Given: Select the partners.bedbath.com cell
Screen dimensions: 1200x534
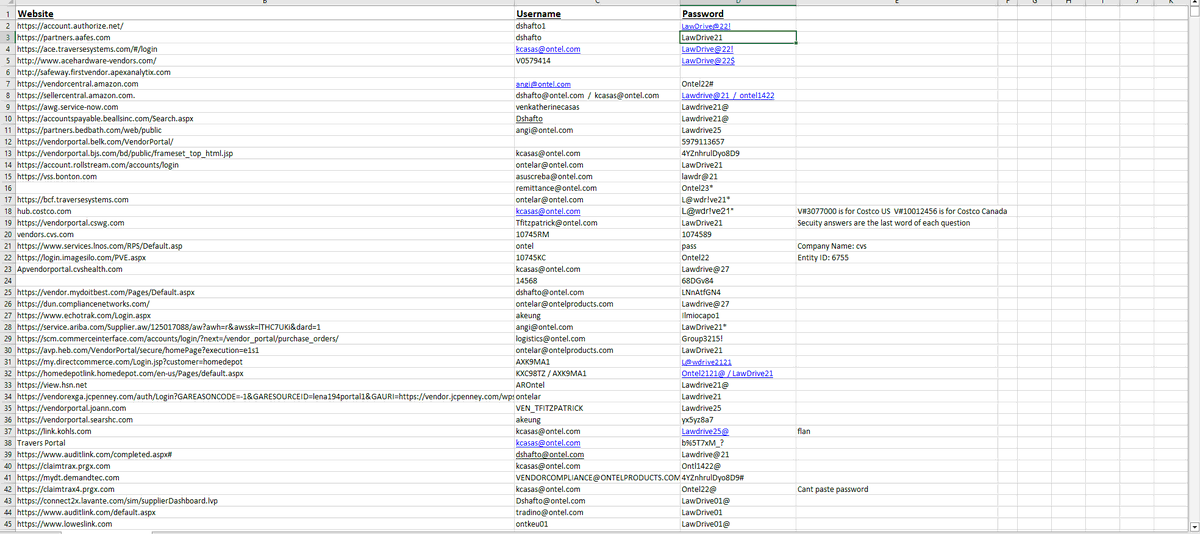Looking at the screenshot, I should [264, 130].
